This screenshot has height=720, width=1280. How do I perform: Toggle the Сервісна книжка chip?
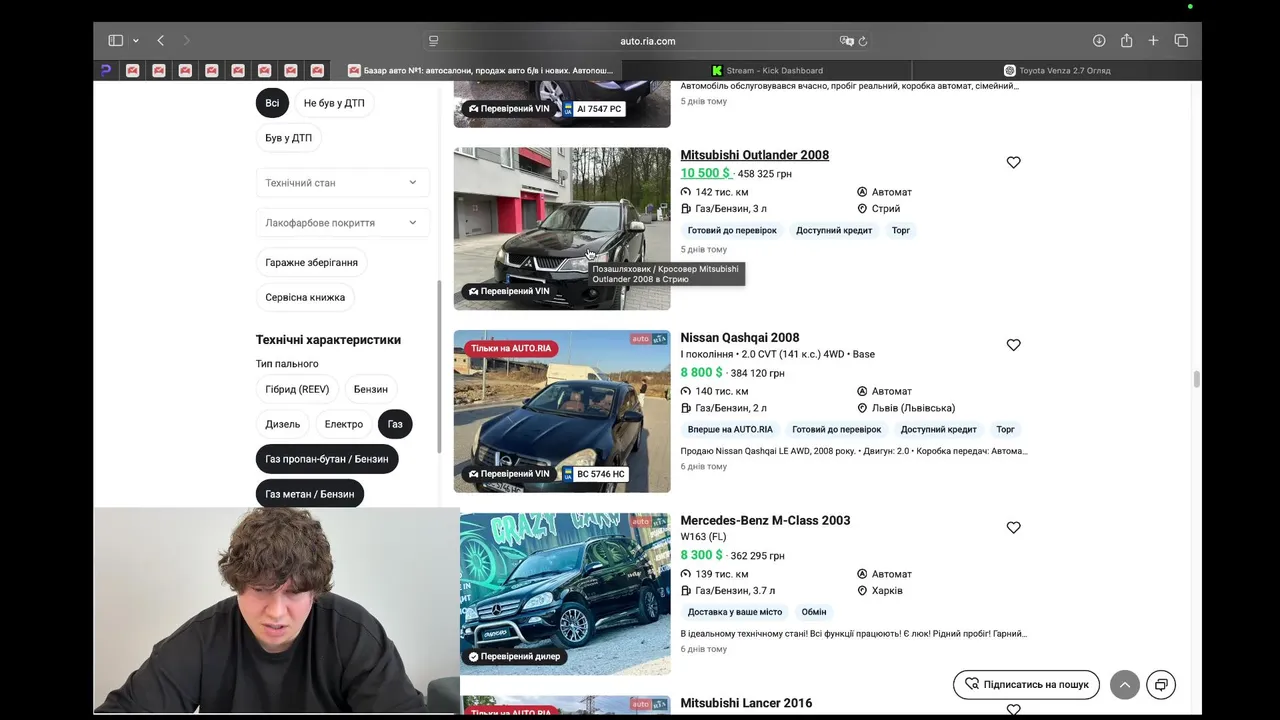[x=305, y=298]
